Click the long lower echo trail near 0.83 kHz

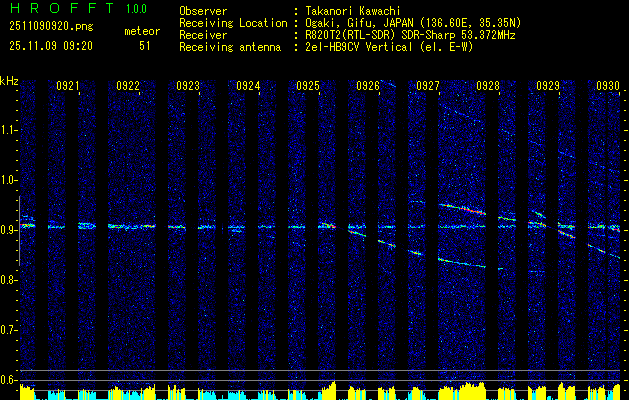coord(462,263)
